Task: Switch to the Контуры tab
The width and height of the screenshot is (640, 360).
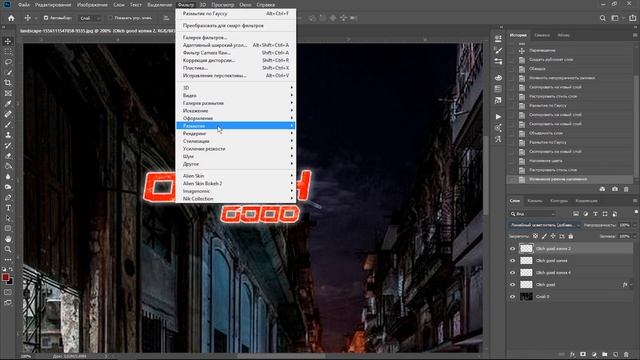Action: 559,201
